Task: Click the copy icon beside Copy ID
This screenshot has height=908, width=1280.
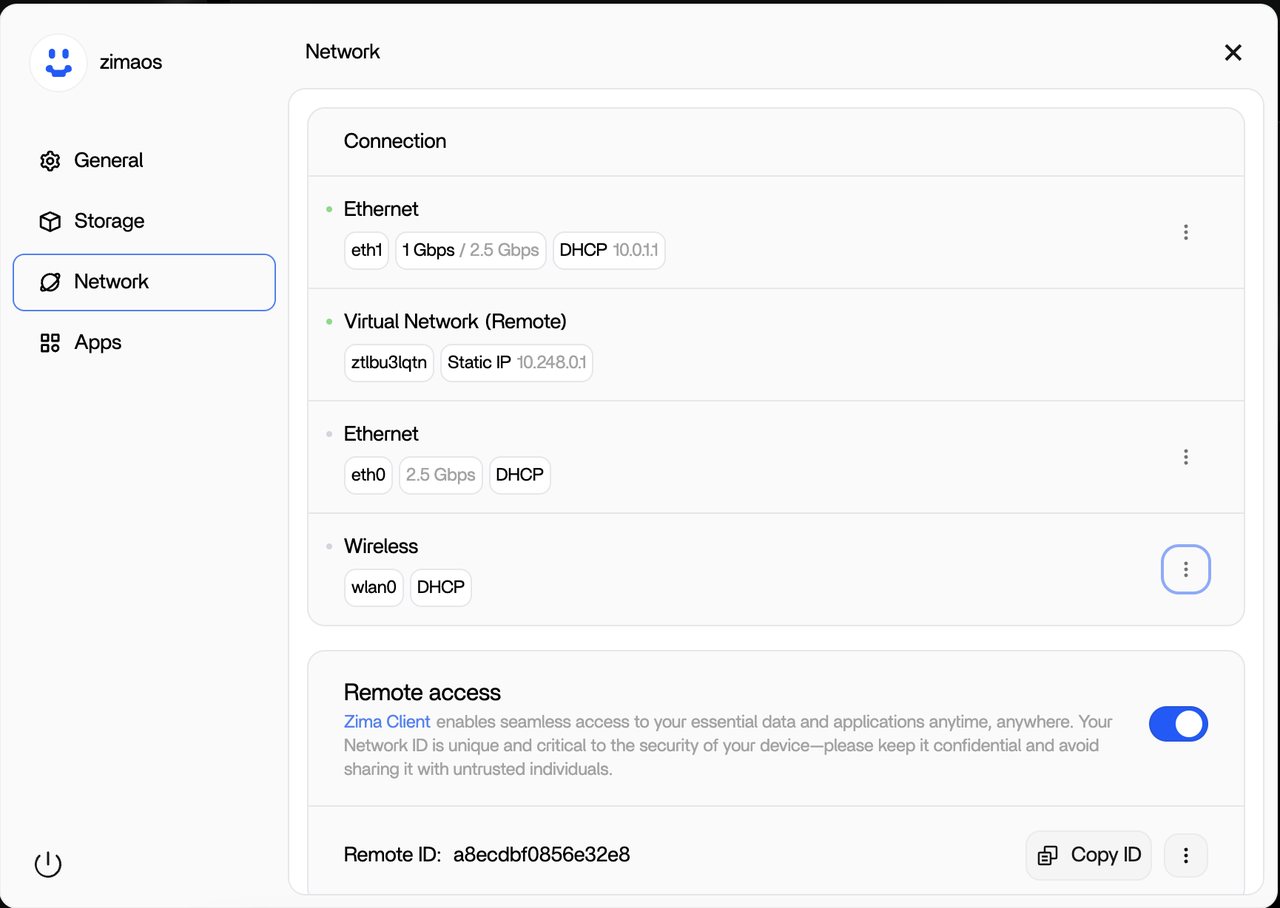Action: tap(1048, 855)
